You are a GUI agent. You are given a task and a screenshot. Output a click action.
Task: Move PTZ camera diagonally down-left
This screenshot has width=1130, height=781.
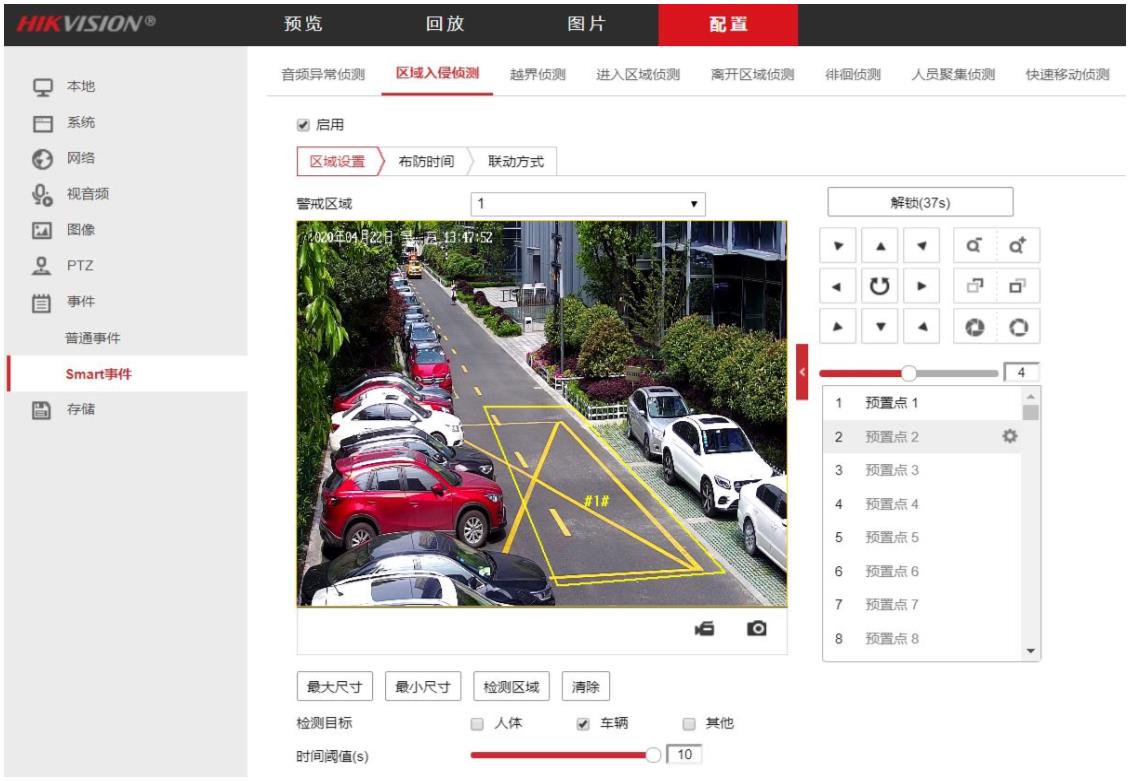click(837, 326)
